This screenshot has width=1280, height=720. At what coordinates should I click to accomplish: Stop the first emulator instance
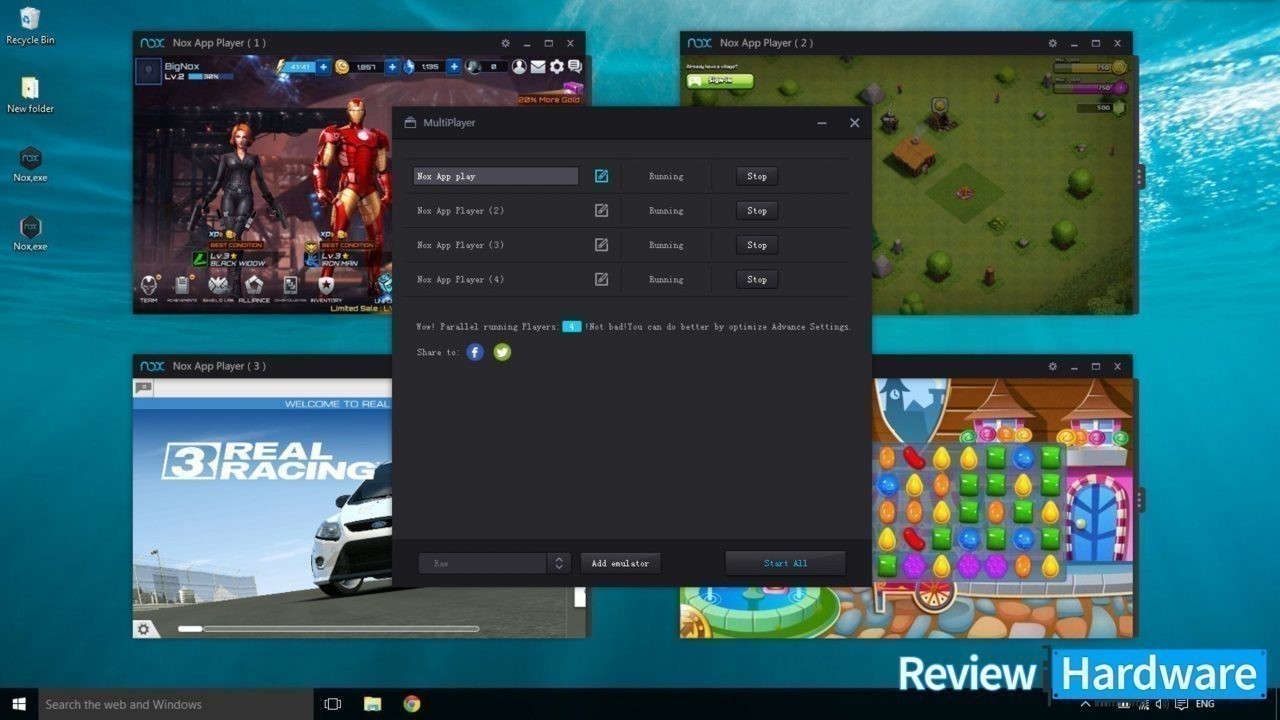point(757,176)
